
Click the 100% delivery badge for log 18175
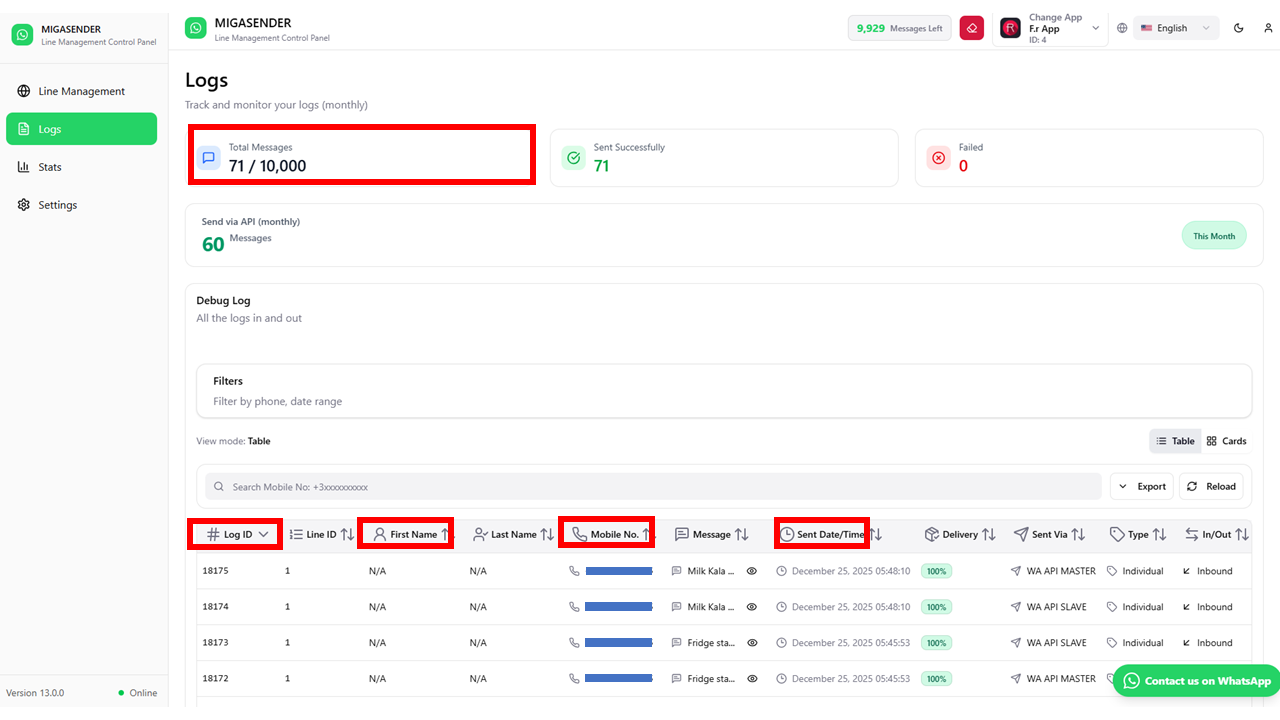[x=936, y=571]
